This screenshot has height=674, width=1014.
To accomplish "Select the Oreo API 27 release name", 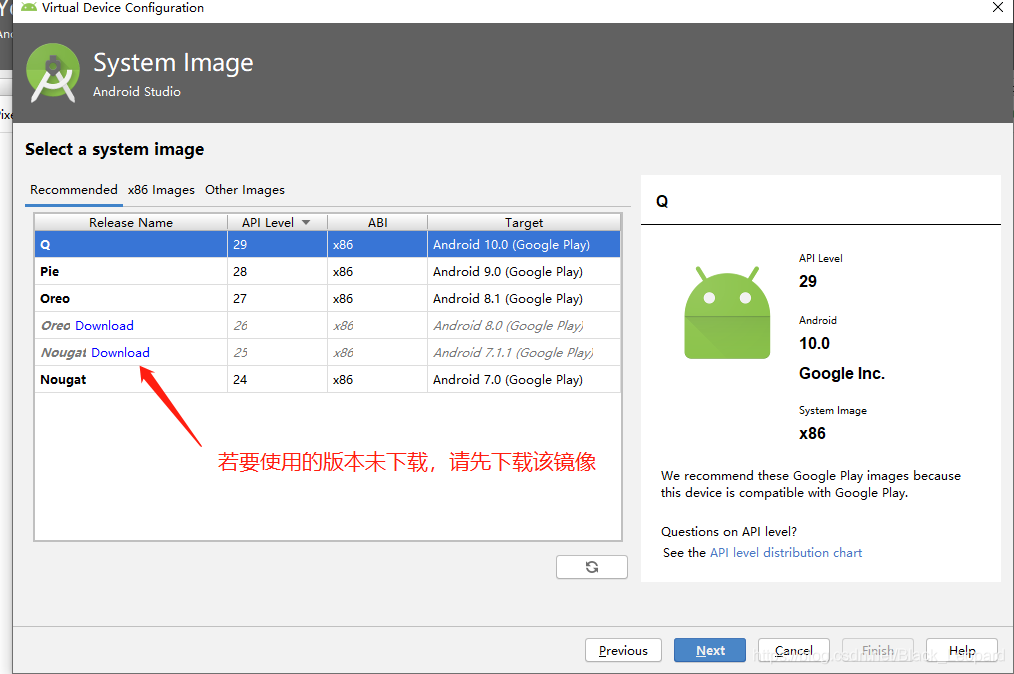I will pos(55,299).
